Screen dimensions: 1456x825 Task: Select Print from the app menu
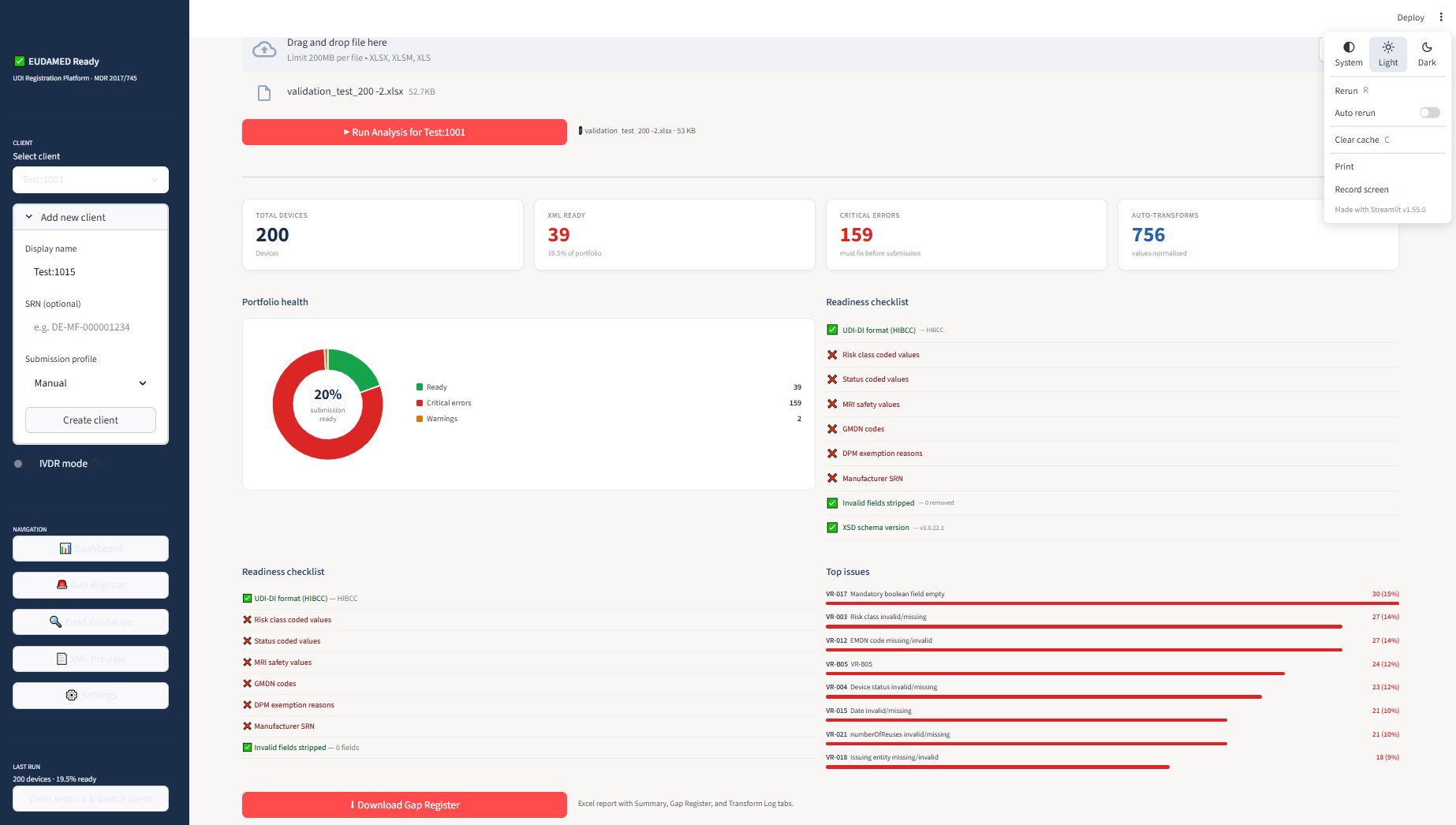coord(1344,166)
